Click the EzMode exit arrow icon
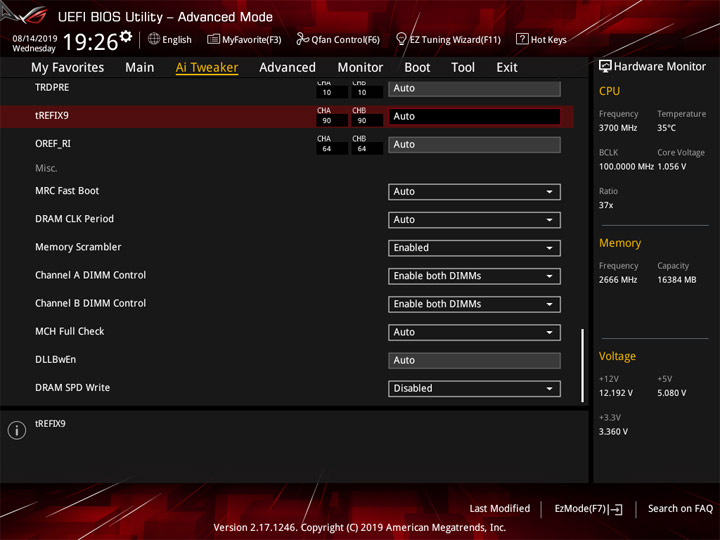Screen dimensions: 720x540 pyautogui.click(x=616, y=509)
